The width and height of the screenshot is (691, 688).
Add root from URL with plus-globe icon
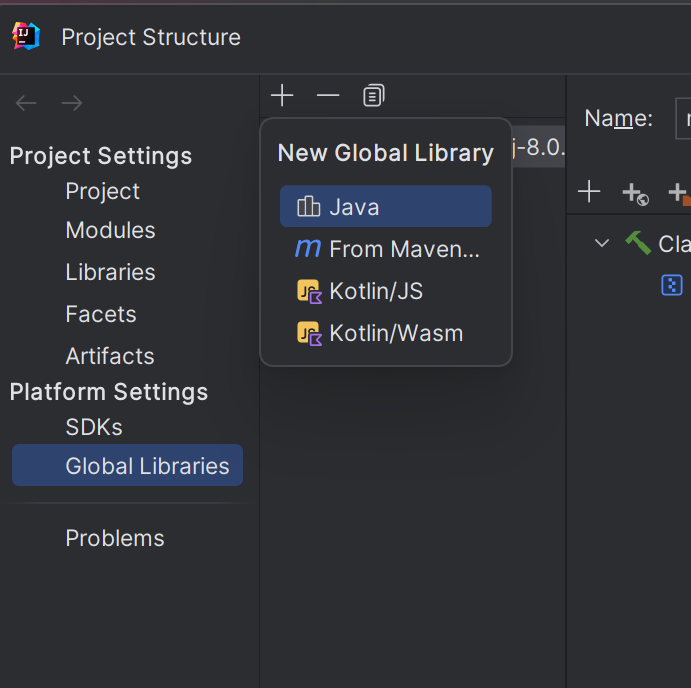coord(635,193)
